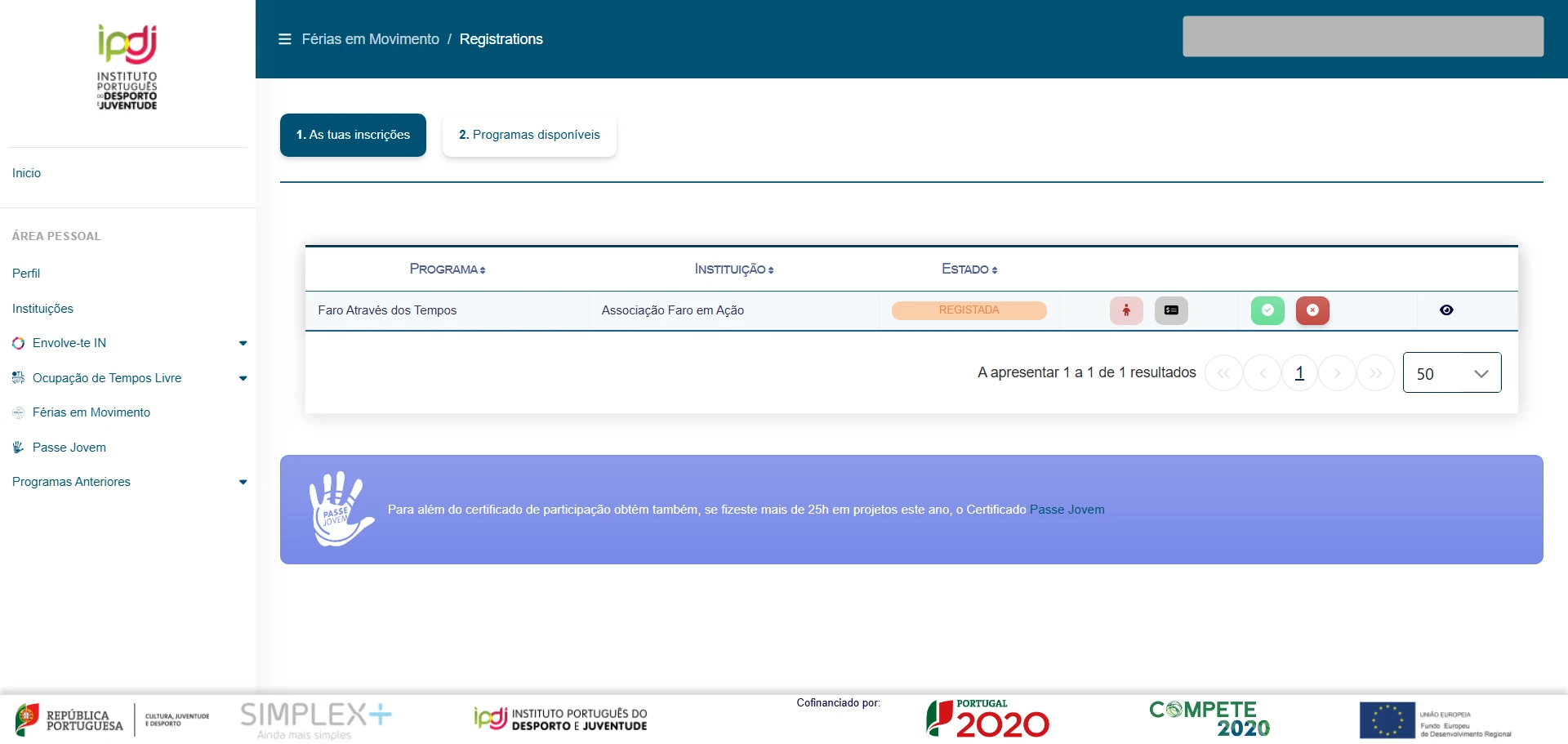Open Ocupação de Tempos Livre menu item
Screen dimensions: 1568x744
point(107,378)
